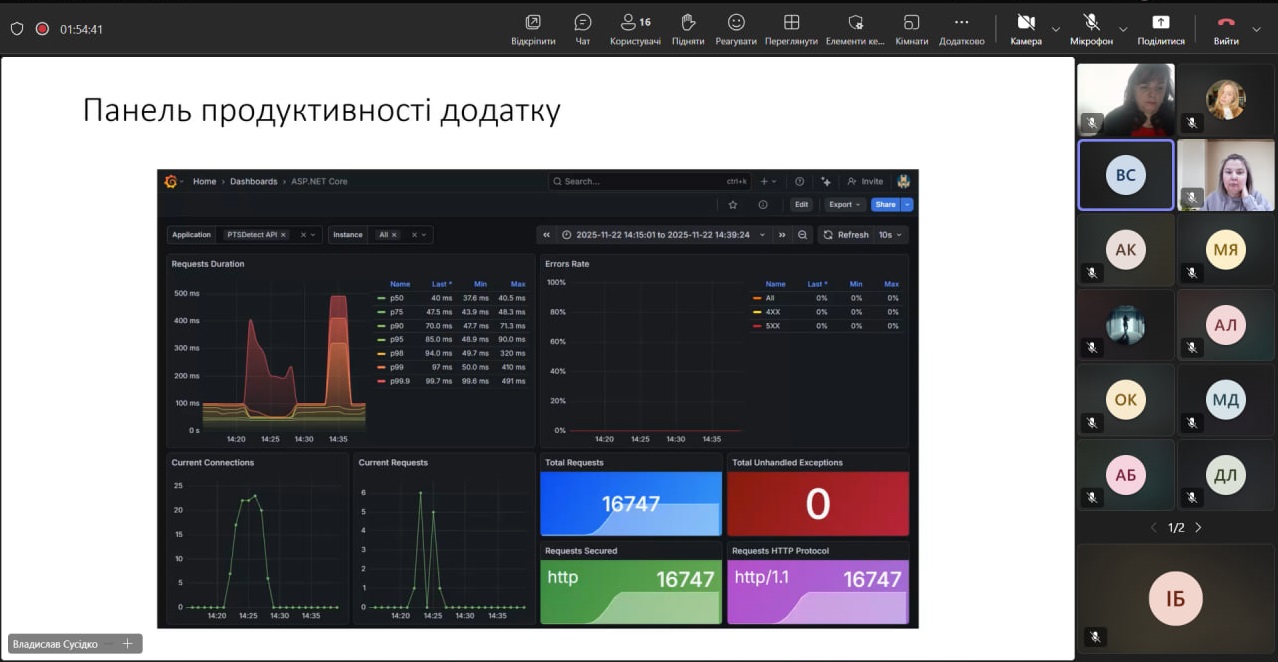Open the Реагувати reactions menu
Screen dimensions: 1278x662
pos(736,23)
